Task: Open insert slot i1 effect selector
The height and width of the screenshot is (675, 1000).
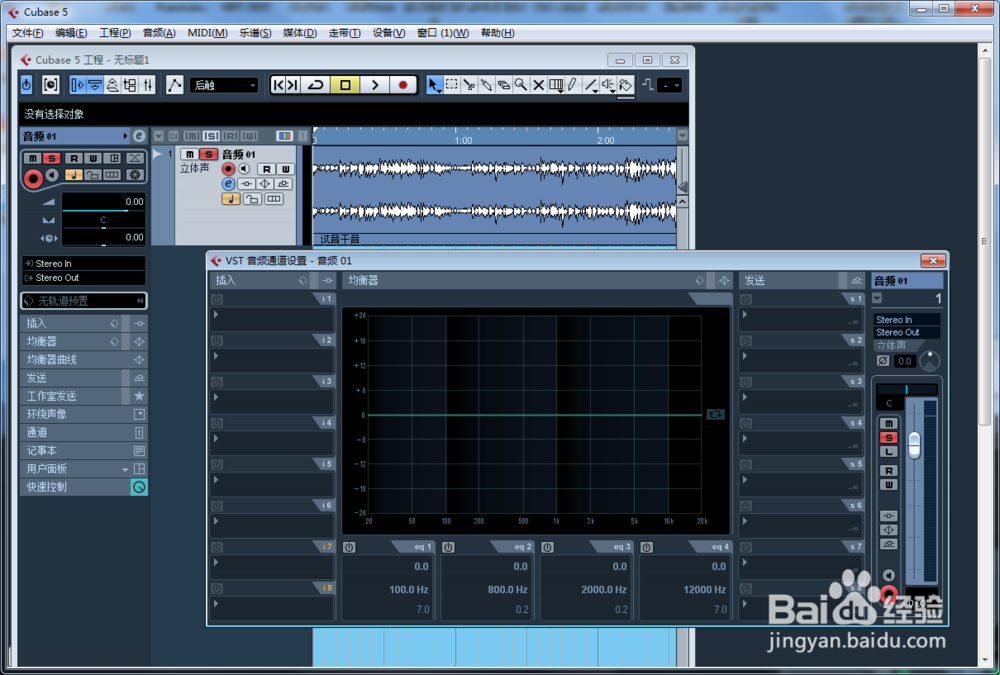Action: (272, 319)
